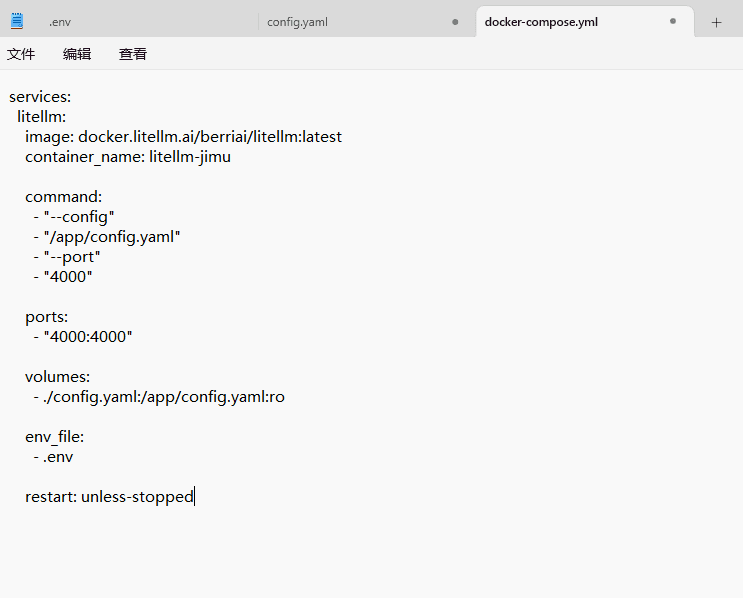743x598 pixels.
Task: Click the 'volumes:' line
Action: (x=57, y=377)
